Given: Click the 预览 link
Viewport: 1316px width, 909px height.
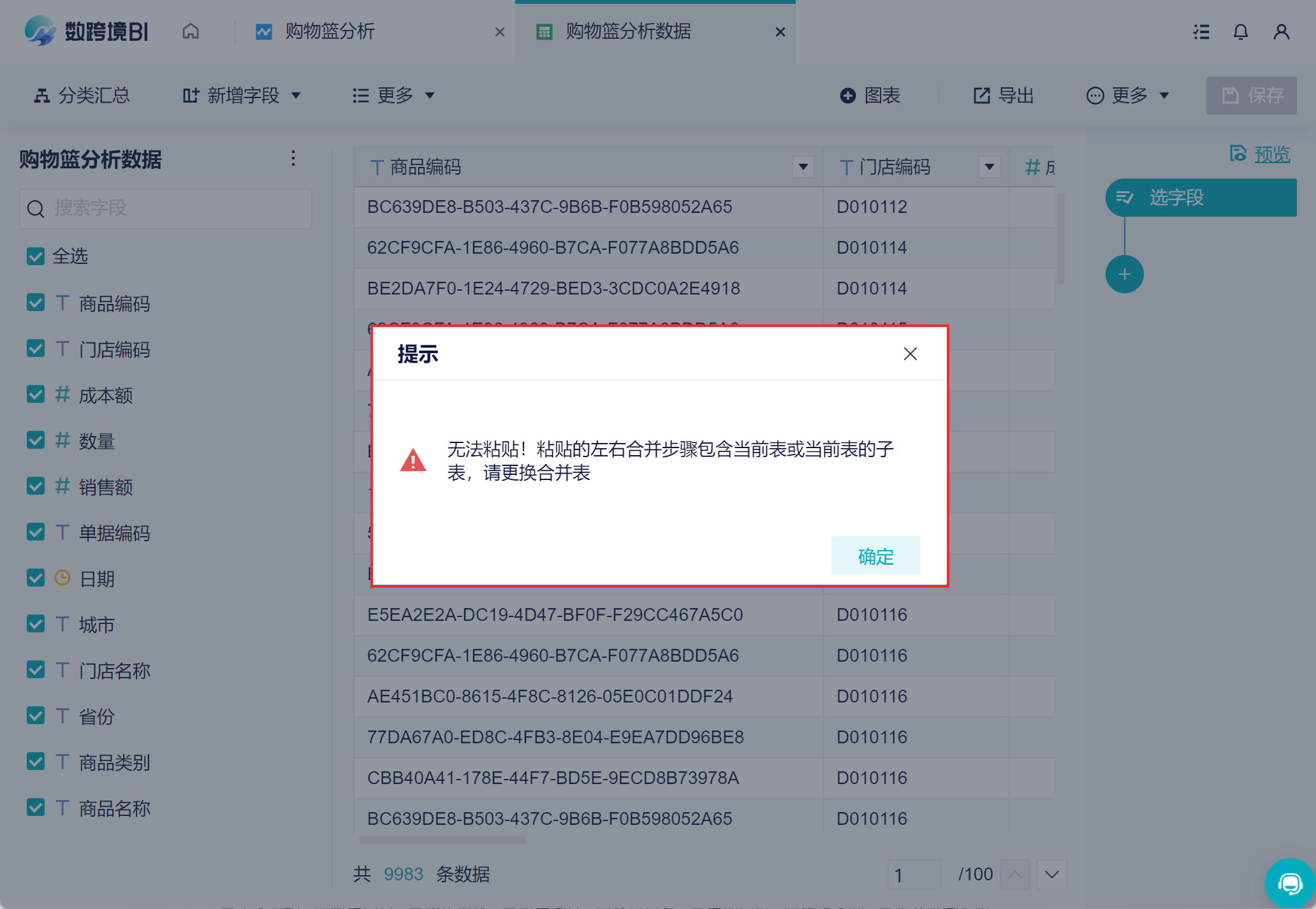Looking at the screenshot, I should 1271,154.
